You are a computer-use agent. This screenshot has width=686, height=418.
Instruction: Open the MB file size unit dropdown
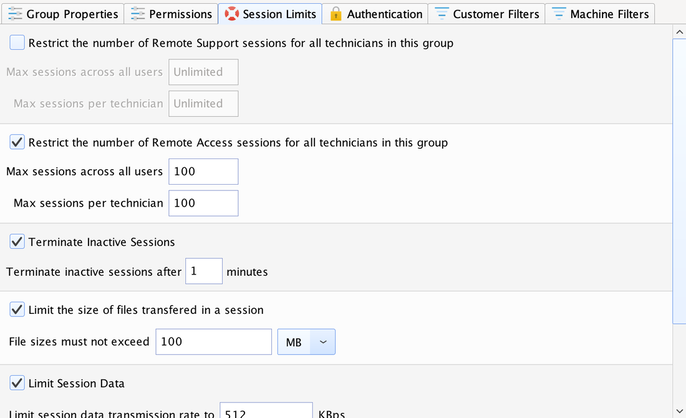click(x=306, y=342)
